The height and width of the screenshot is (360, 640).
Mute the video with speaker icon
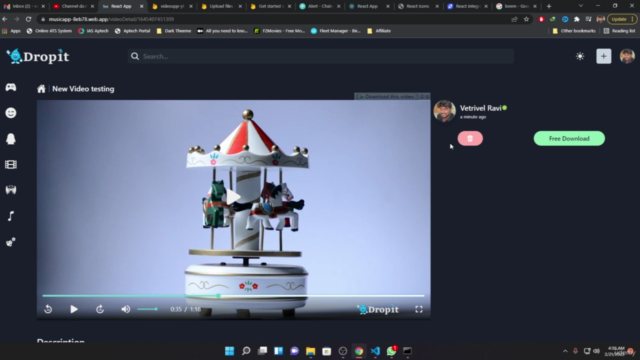pyautogui.click(x=126, y=309)
